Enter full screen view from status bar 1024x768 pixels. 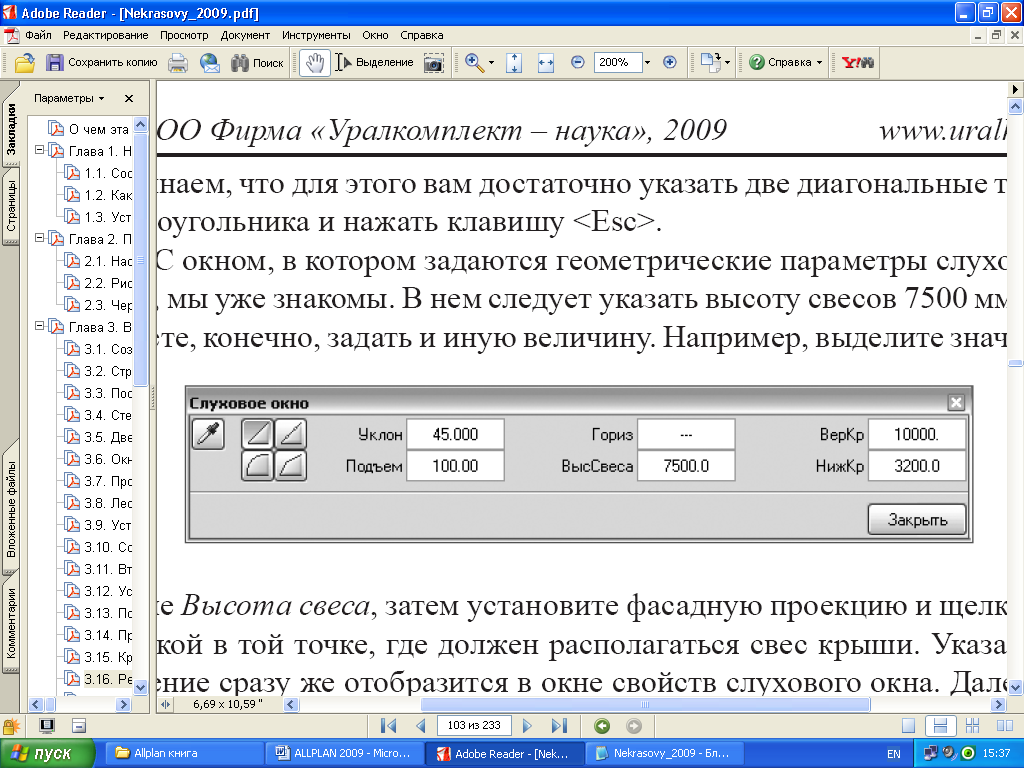tap(47, 726)
